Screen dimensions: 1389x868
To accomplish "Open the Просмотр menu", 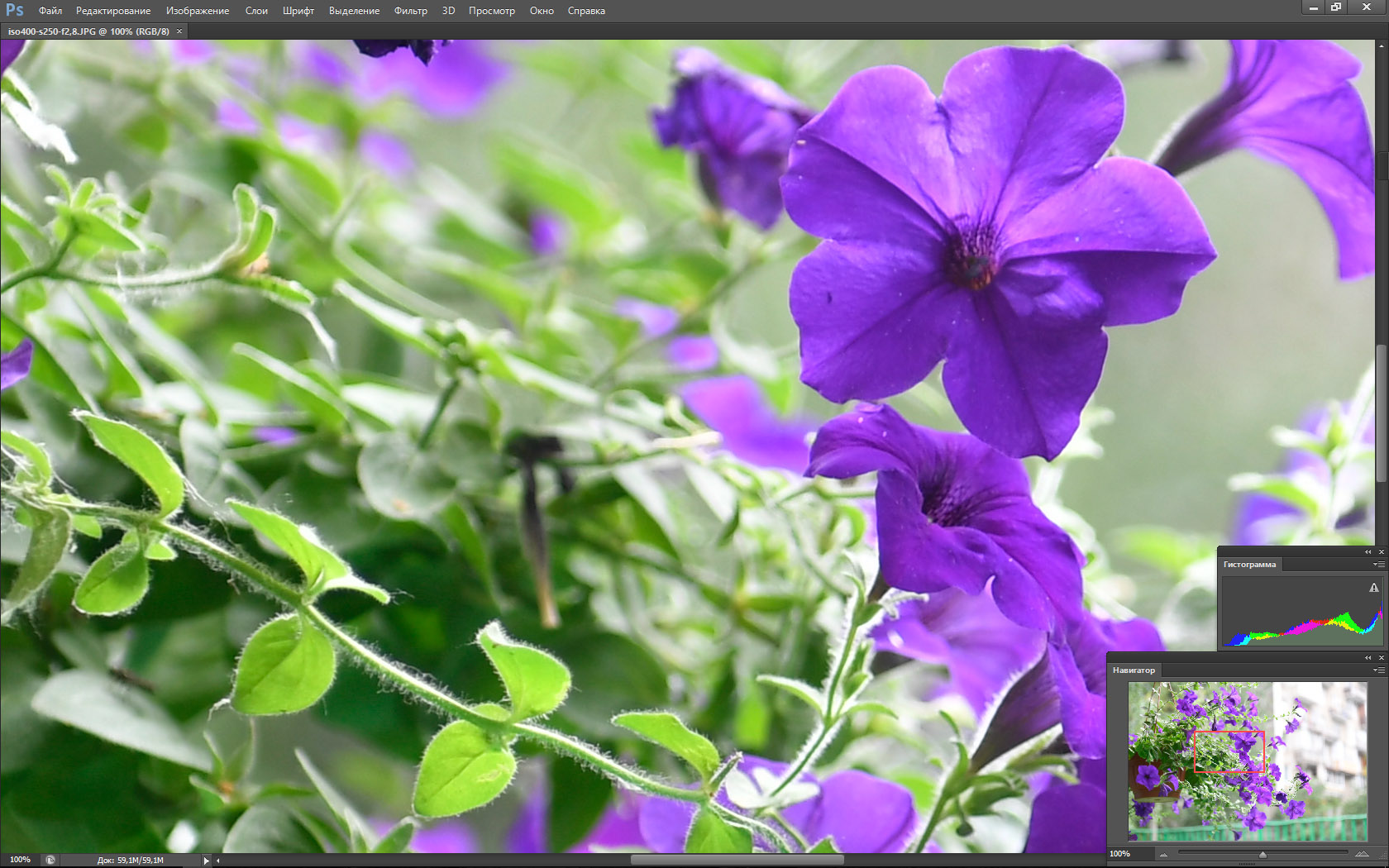I will pos(492,11).
